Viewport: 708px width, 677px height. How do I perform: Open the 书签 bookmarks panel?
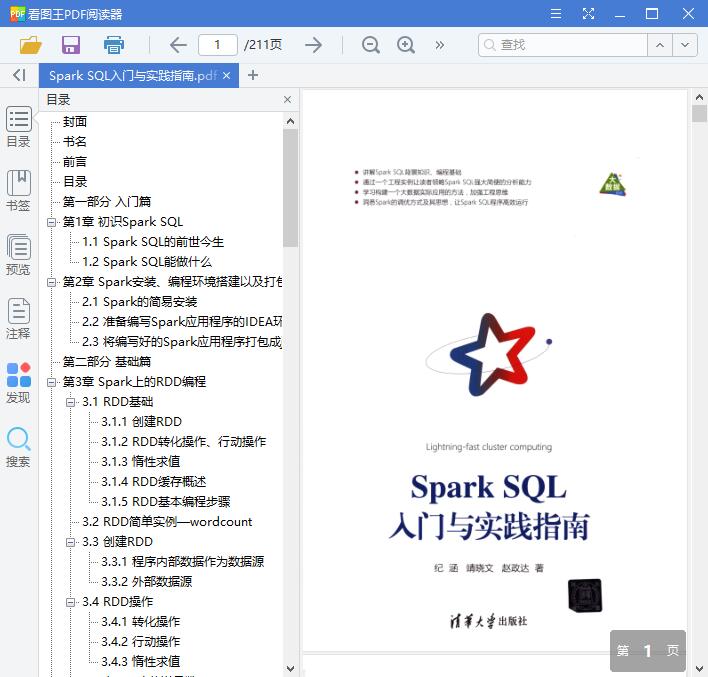point(19,191)
